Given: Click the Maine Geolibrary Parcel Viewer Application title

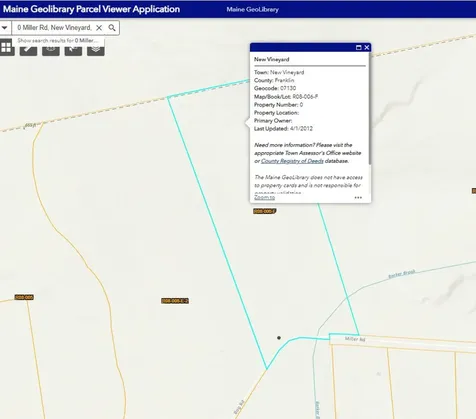Looking at the screenshot, I should click(x=91, y=9).
